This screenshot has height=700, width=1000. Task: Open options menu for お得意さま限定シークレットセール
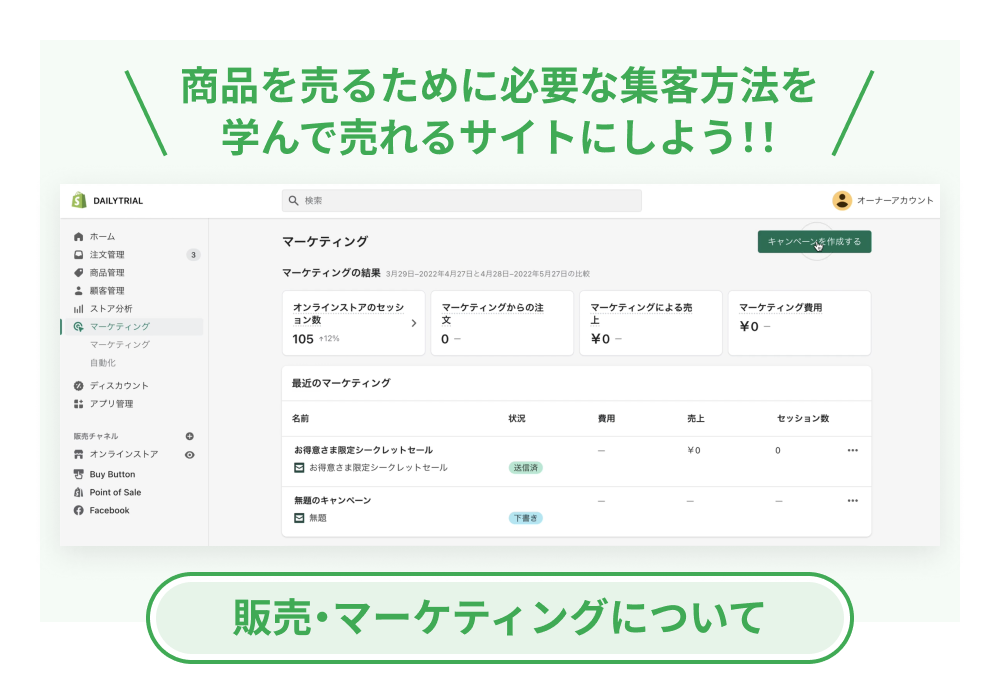click(x=852, y=451)
